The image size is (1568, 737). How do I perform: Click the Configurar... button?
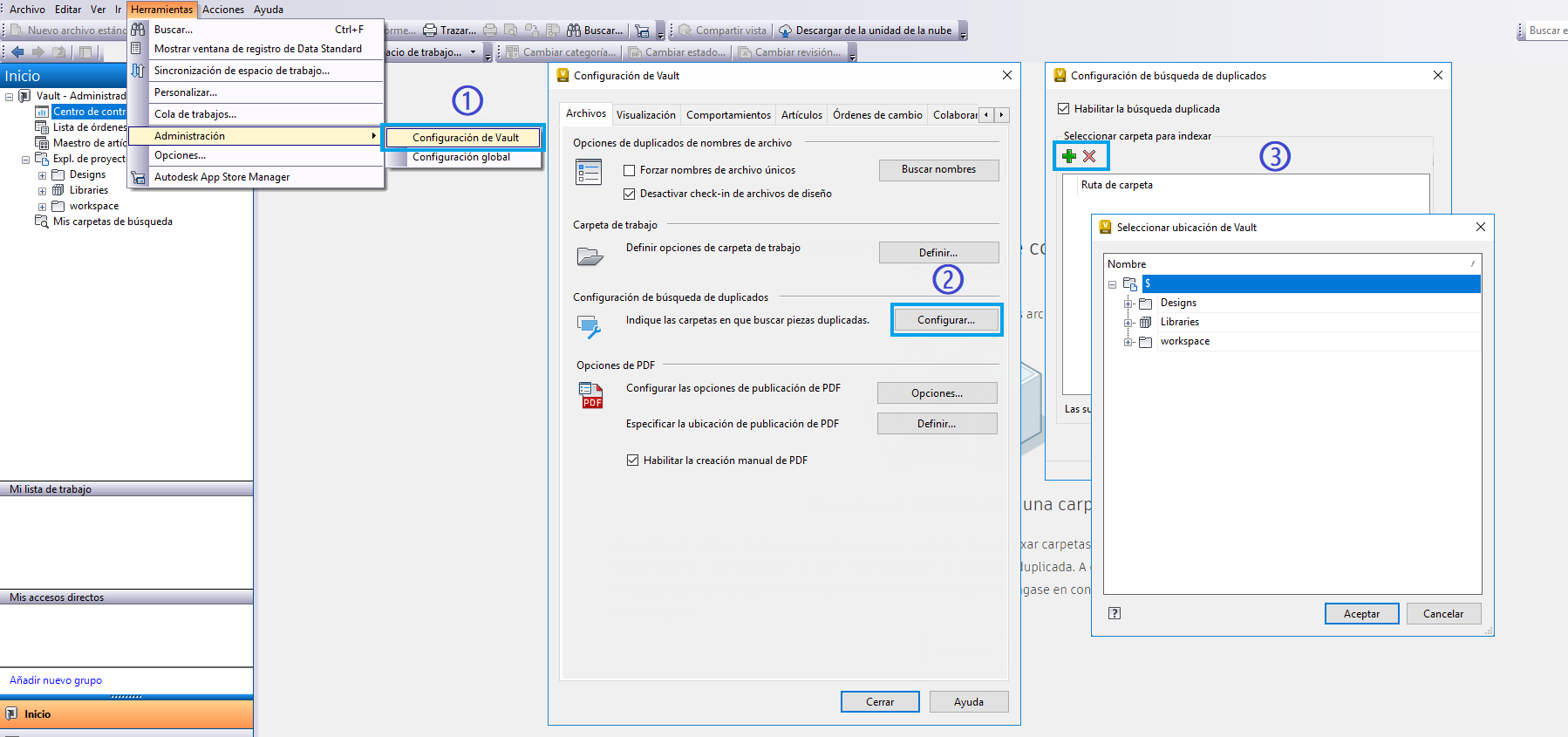pos(946,320)
